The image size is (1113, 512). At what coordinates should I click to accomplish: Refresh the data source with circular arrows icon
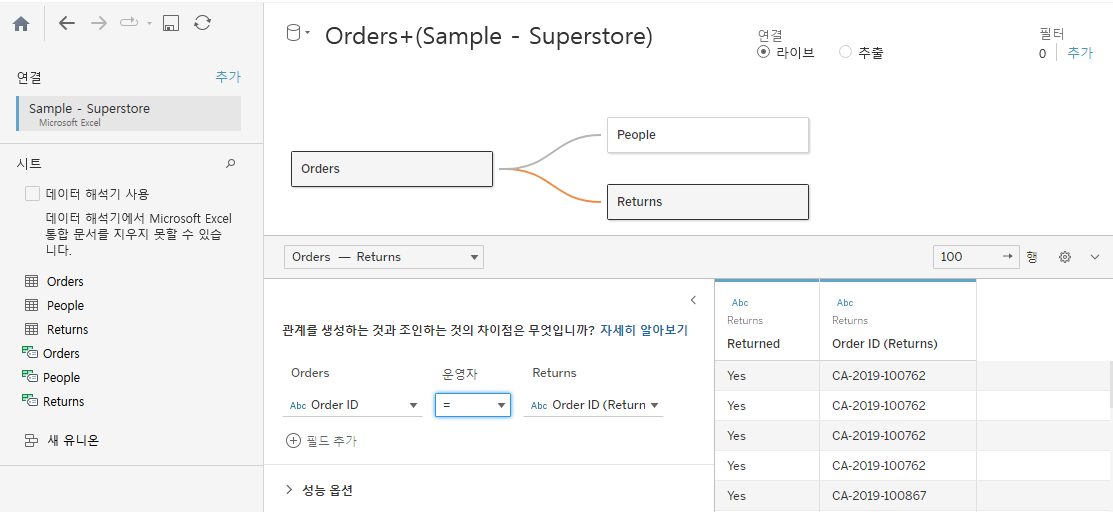202,23
